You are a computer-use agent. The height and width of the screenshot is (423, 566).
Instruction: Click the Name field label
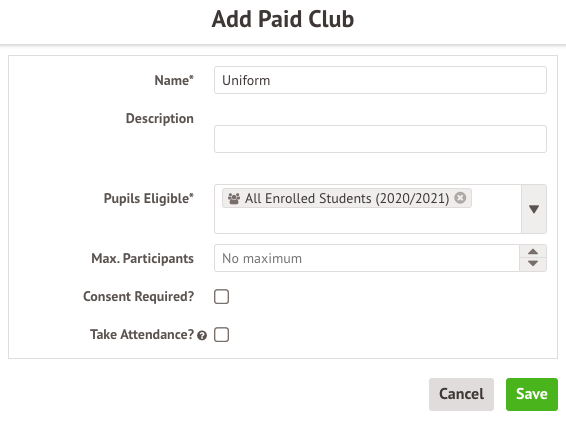(174, 80)
